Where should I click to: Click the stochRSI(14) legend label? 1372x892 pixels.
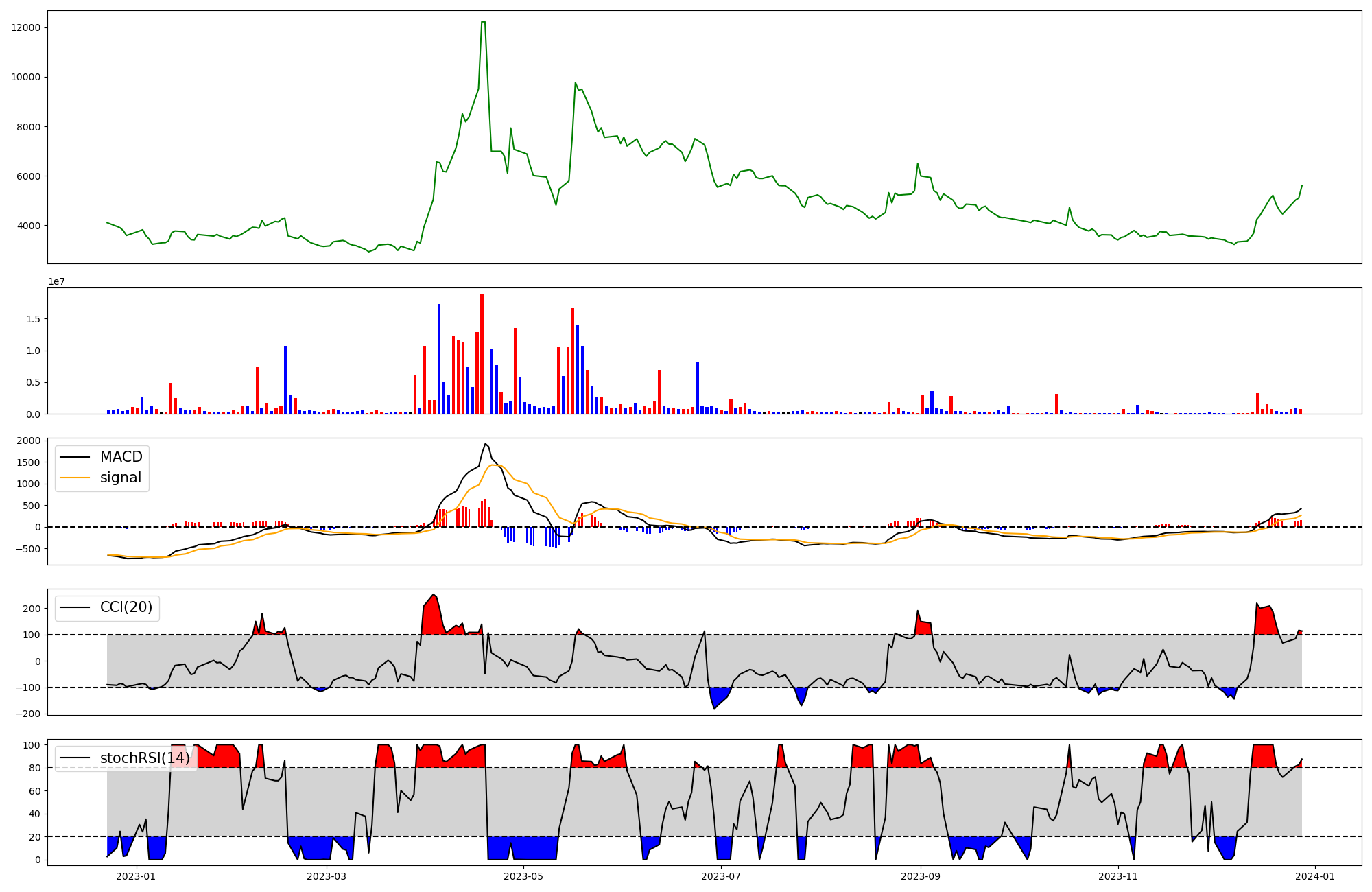pos(145,758)
